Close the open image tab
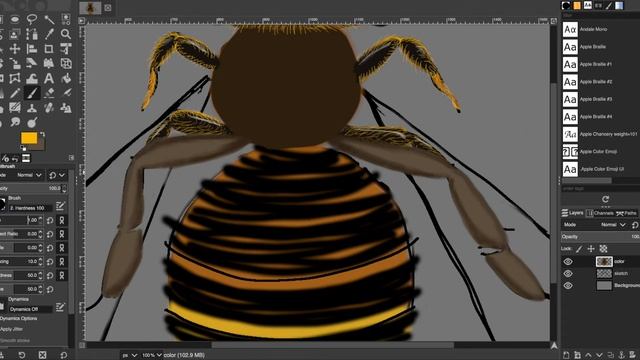 (108, 8)
